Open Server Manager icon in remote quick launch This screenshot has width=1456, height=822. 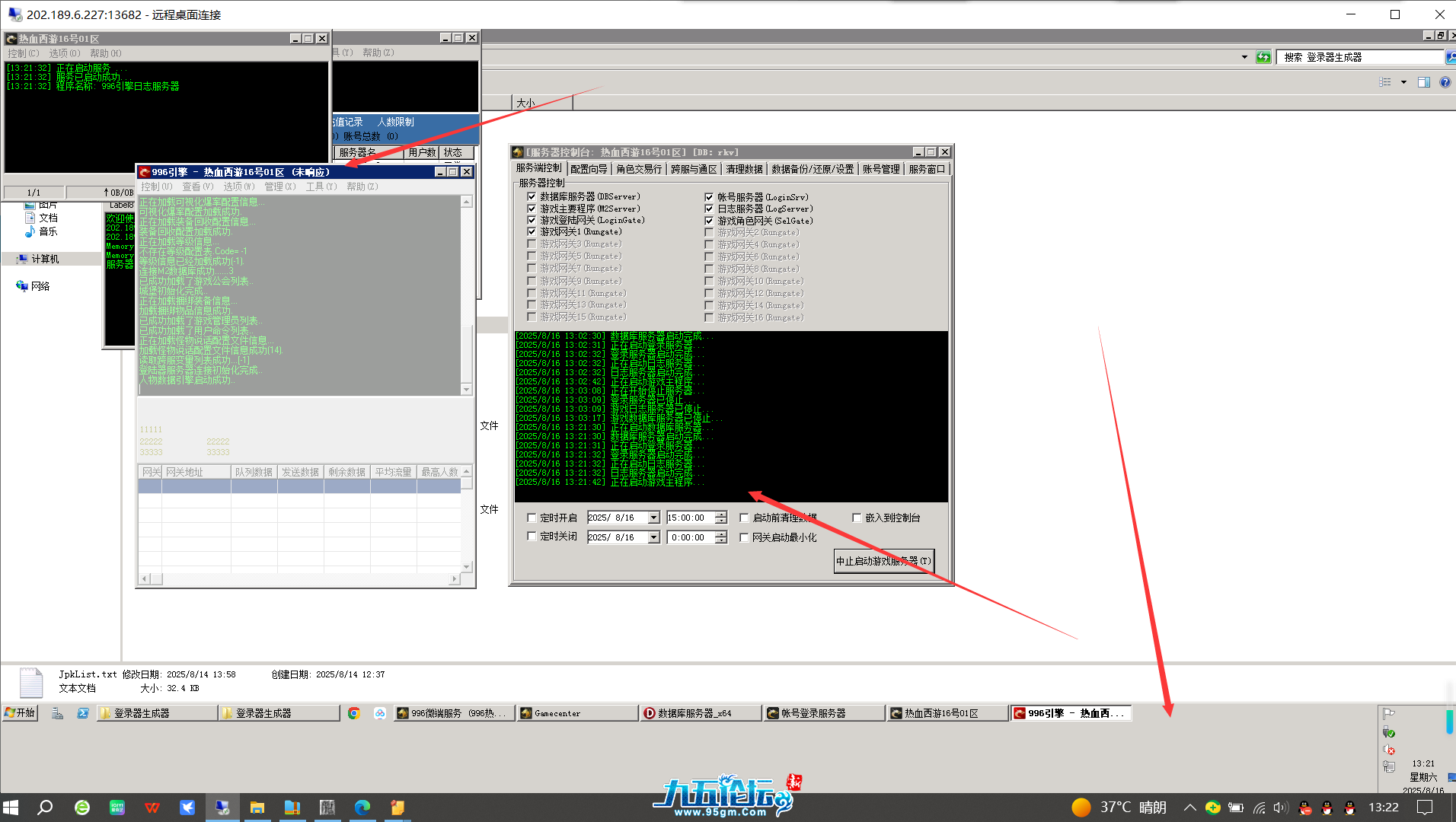57,713
